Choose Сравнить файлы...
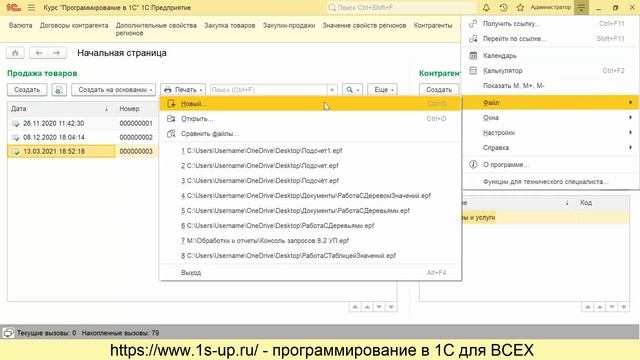The height and width of the screenshot is (360, 640). [310, 134]
